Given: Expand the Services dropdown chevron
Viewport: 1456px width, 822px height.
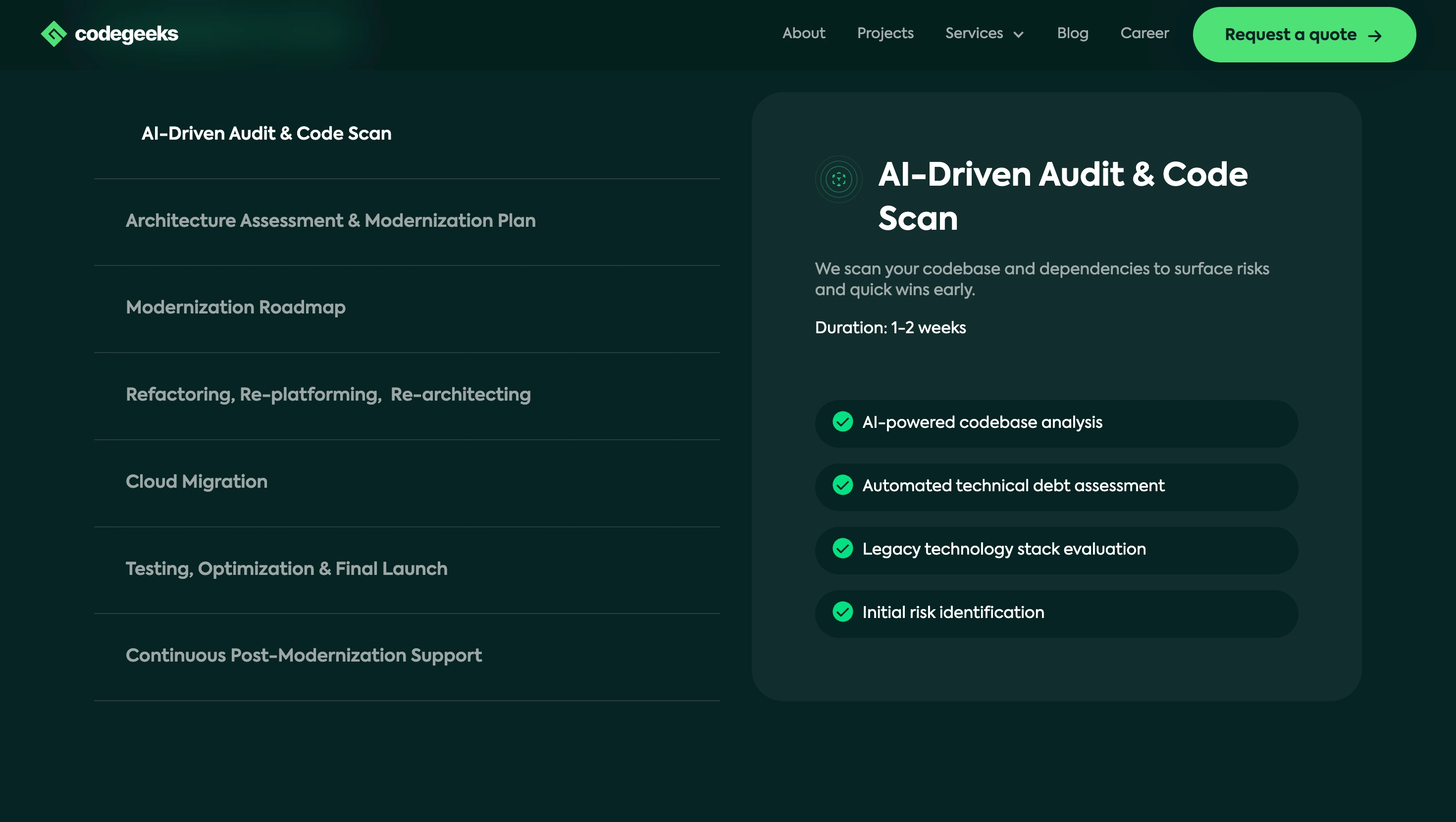Looking at the screenshot, I should (x=1019, y=35).
